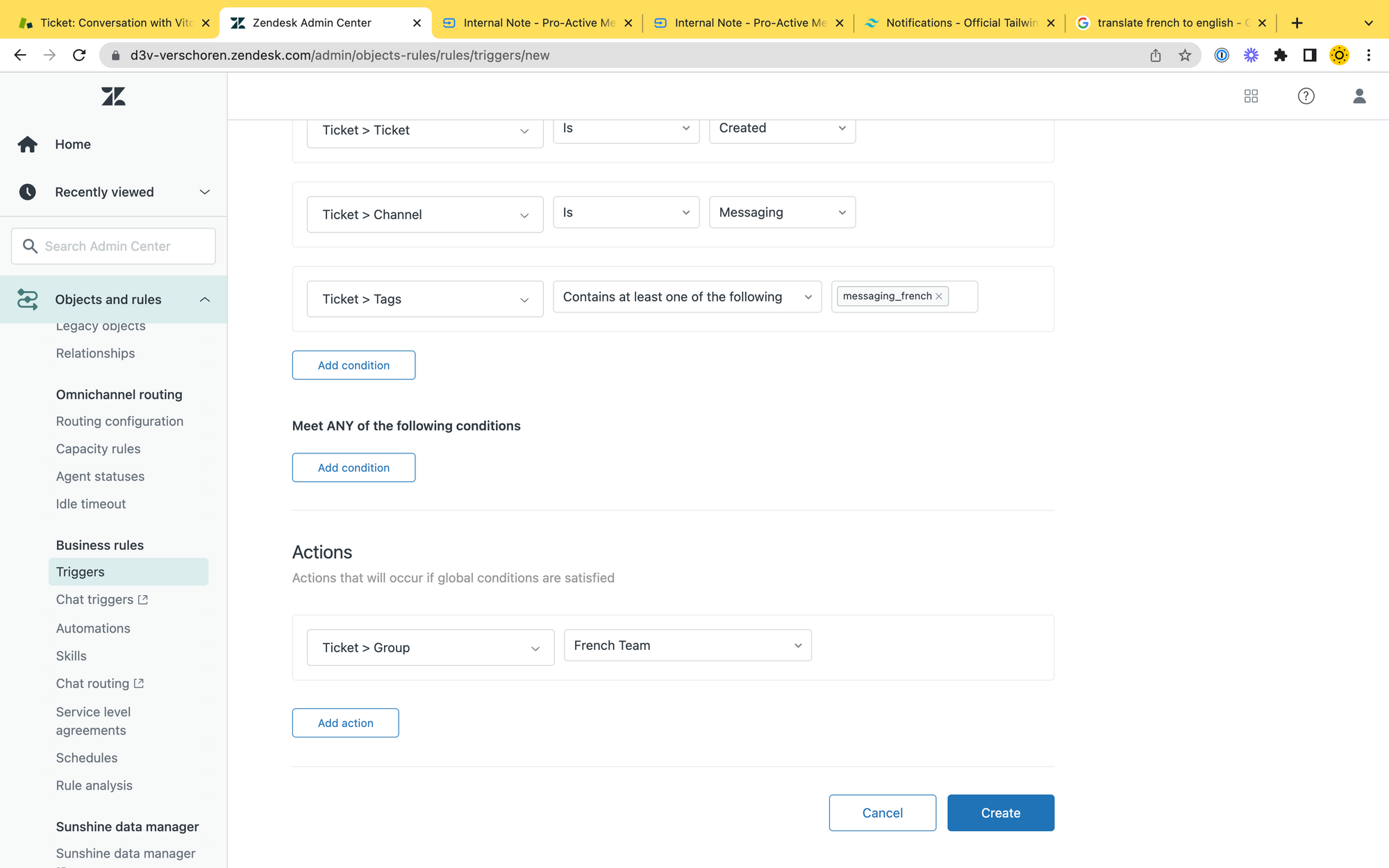Collapse the Objects and rules section
1389x868 pixels.
point(204,299)
